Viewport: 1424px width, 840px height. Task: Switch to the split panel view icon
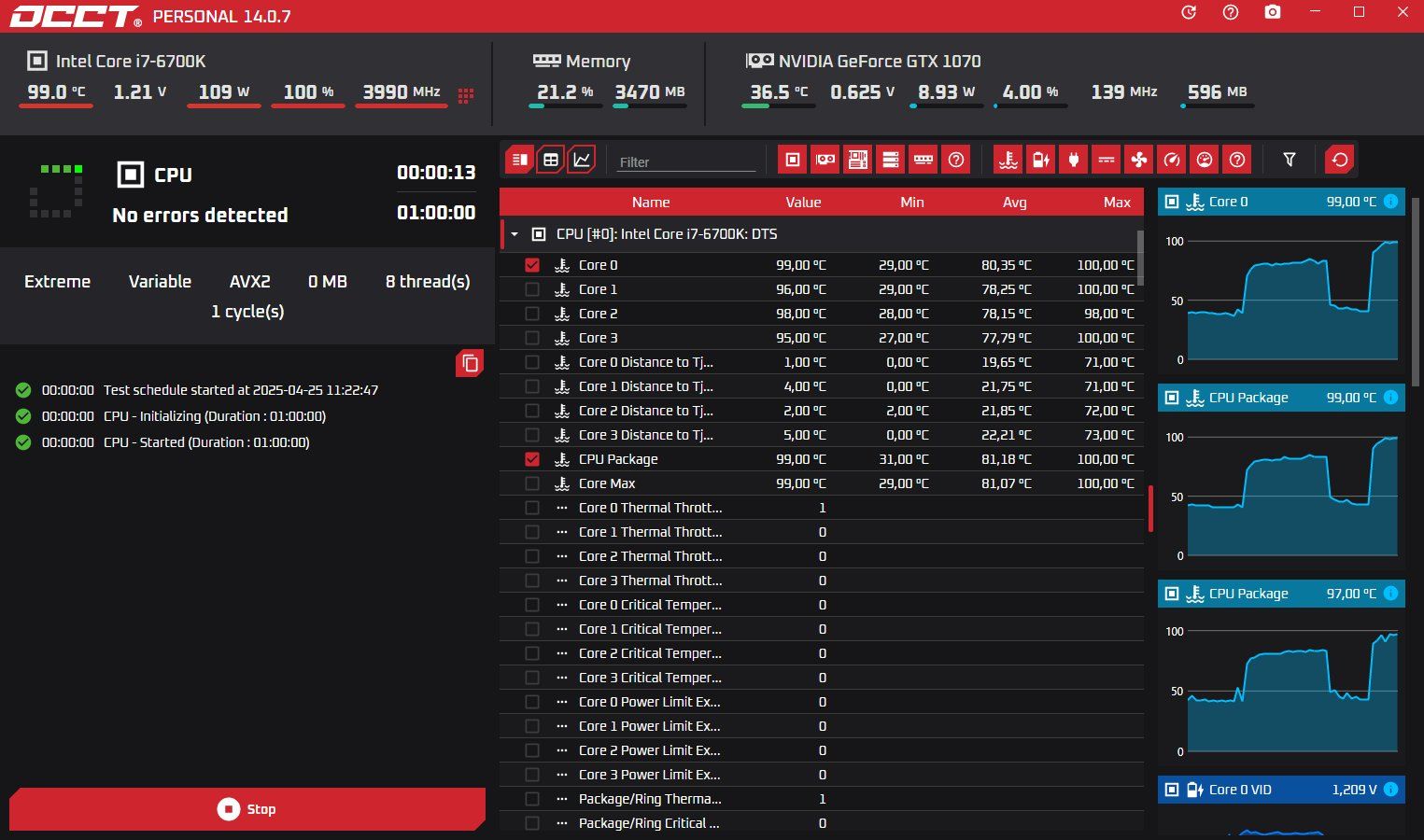520,160
